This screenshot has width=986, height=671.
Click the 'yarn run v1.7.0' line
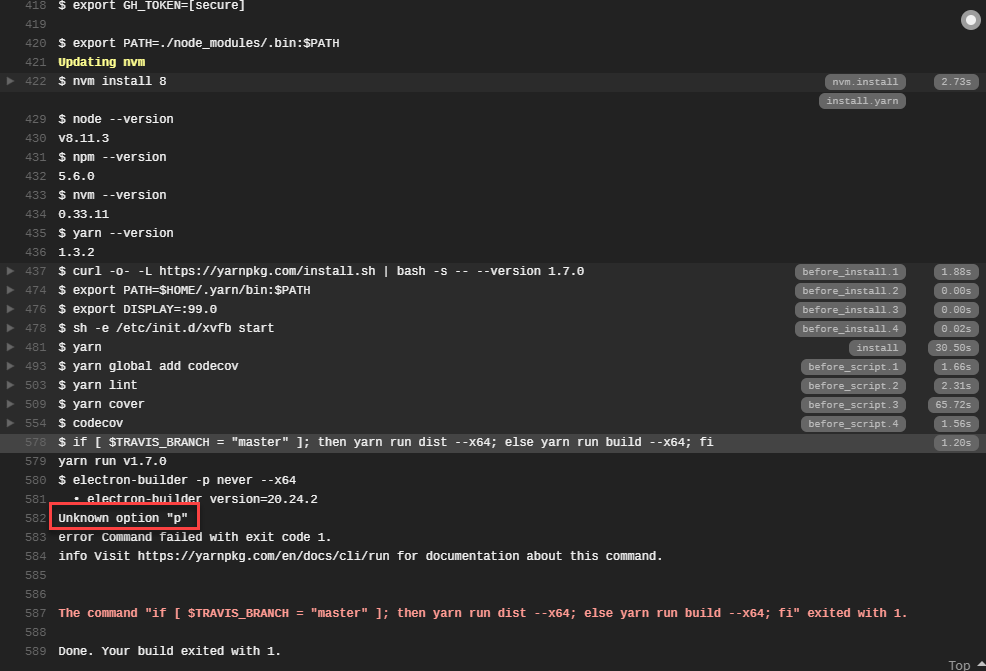(x=113, y=461)
